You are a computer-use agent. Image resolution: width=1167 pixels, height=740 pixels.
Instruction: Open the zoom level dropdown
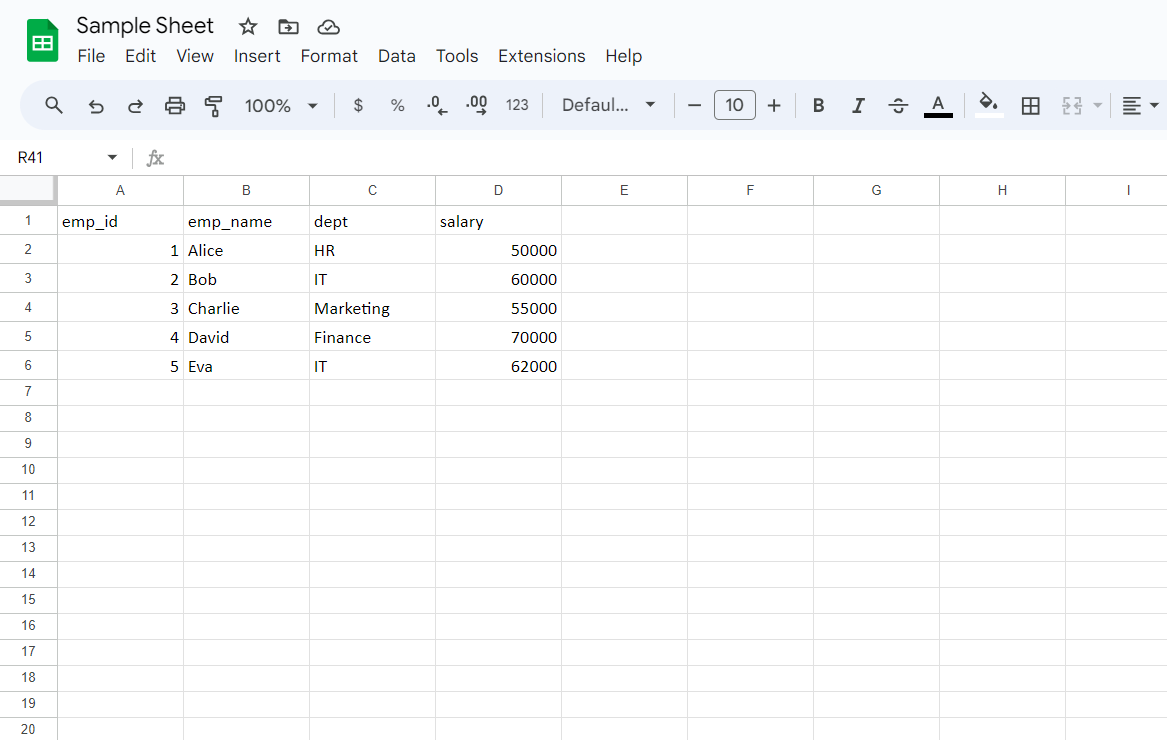[281, 105]
